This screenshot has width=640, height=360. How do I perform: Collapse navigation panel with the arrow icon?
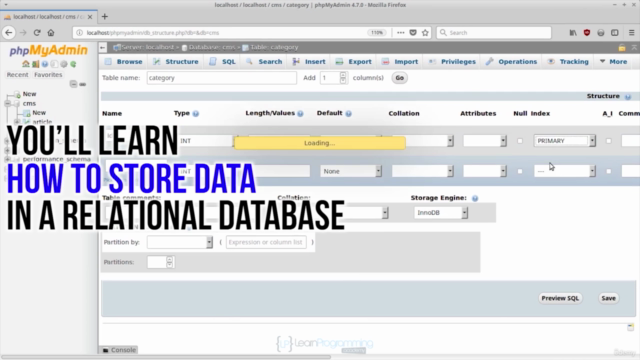click(103, 48)
